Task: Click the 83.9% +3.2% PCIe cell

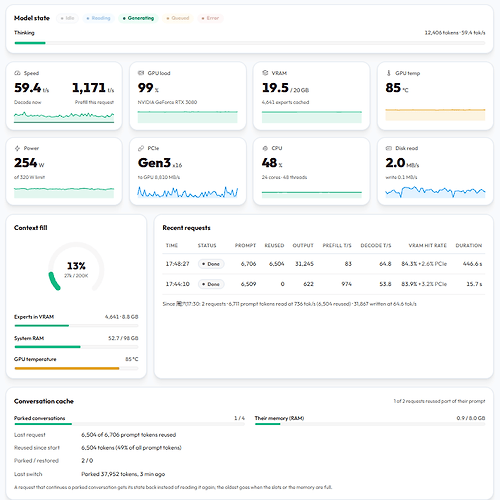Action: [424, 284]
